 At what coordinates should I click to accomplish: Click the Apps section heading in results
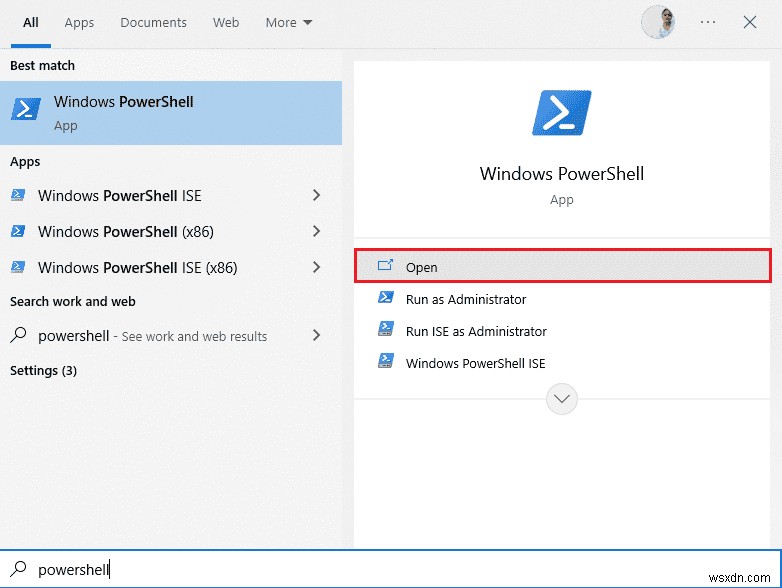25,162
